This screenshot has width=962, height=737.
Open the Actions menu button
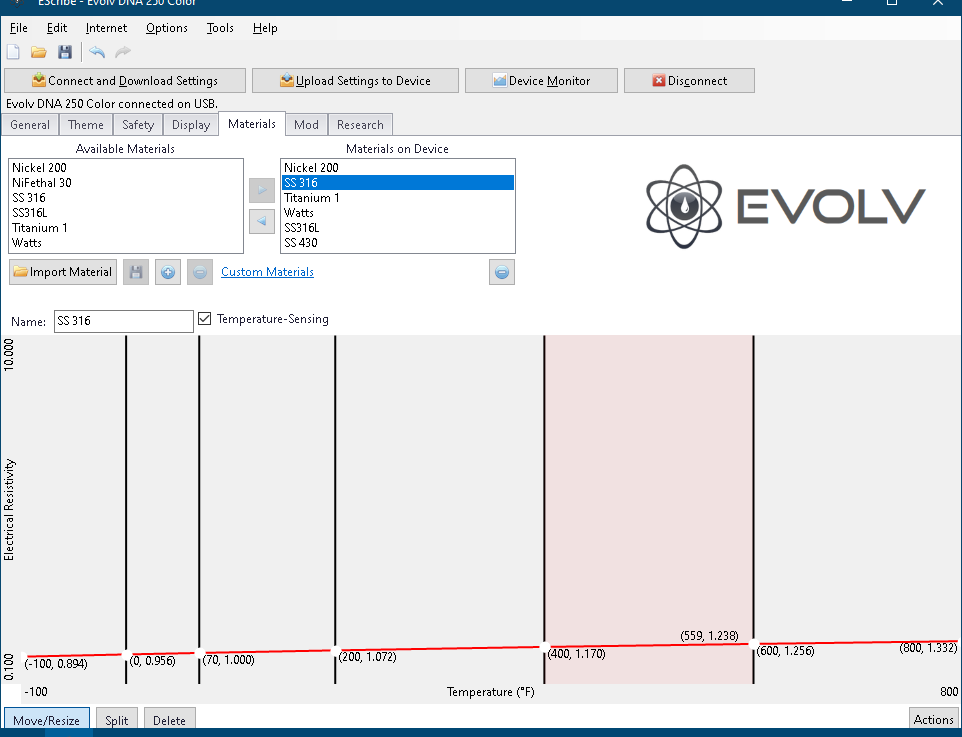click(x=933, y=719)
